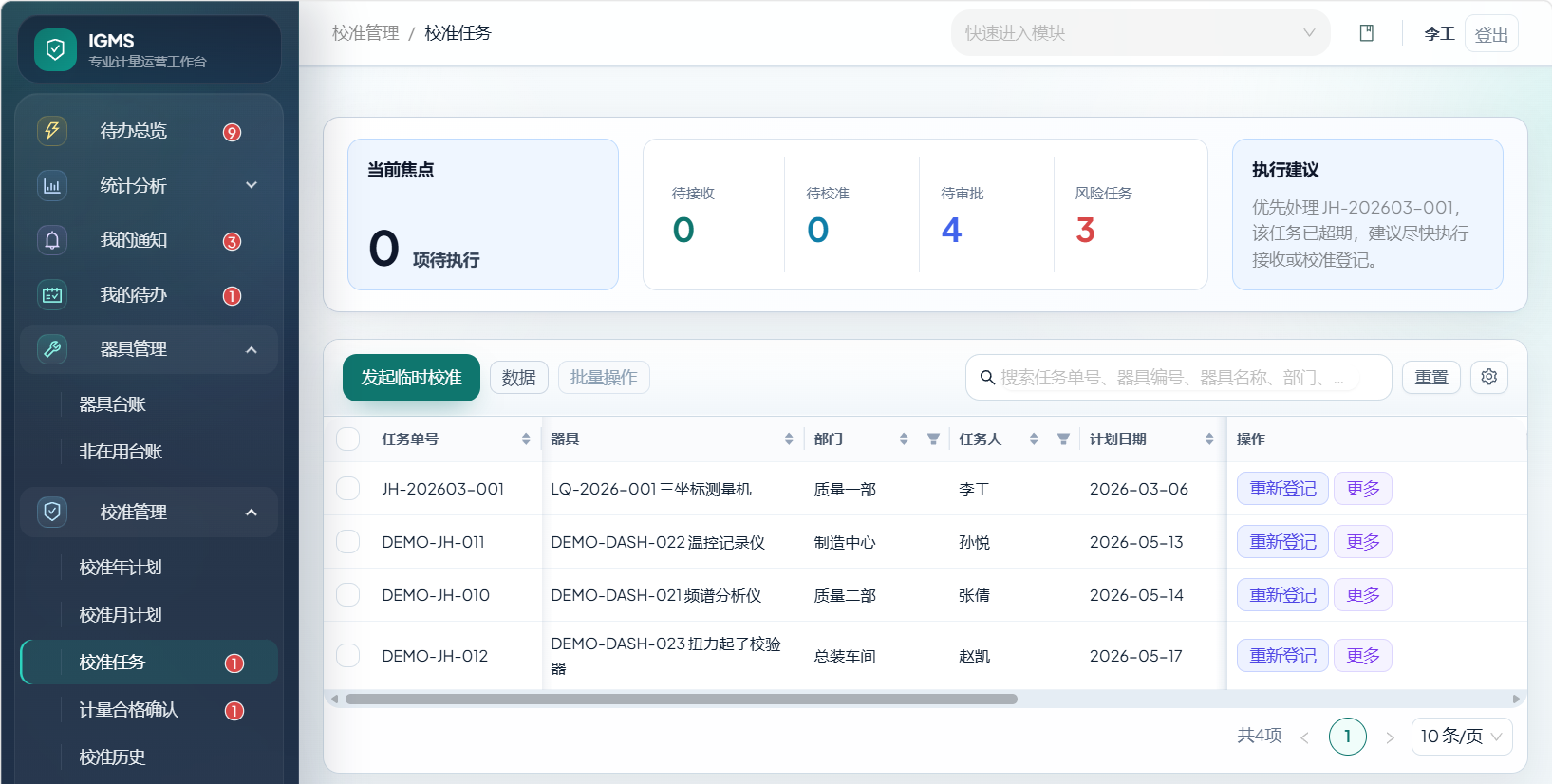Open the 任务人 column filter icon

(1063, 439)
